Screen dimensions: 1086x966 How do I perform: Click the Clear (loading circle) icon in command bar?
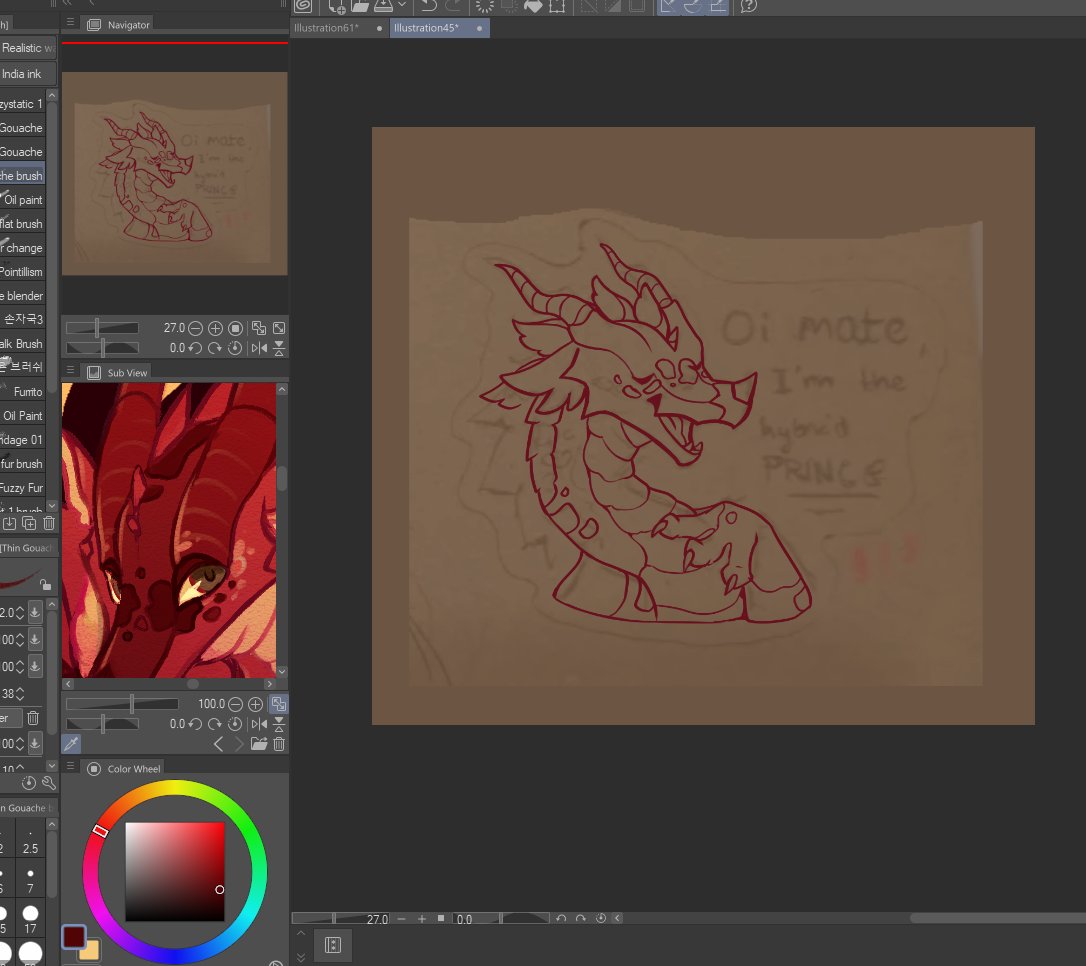click(484, 6)
